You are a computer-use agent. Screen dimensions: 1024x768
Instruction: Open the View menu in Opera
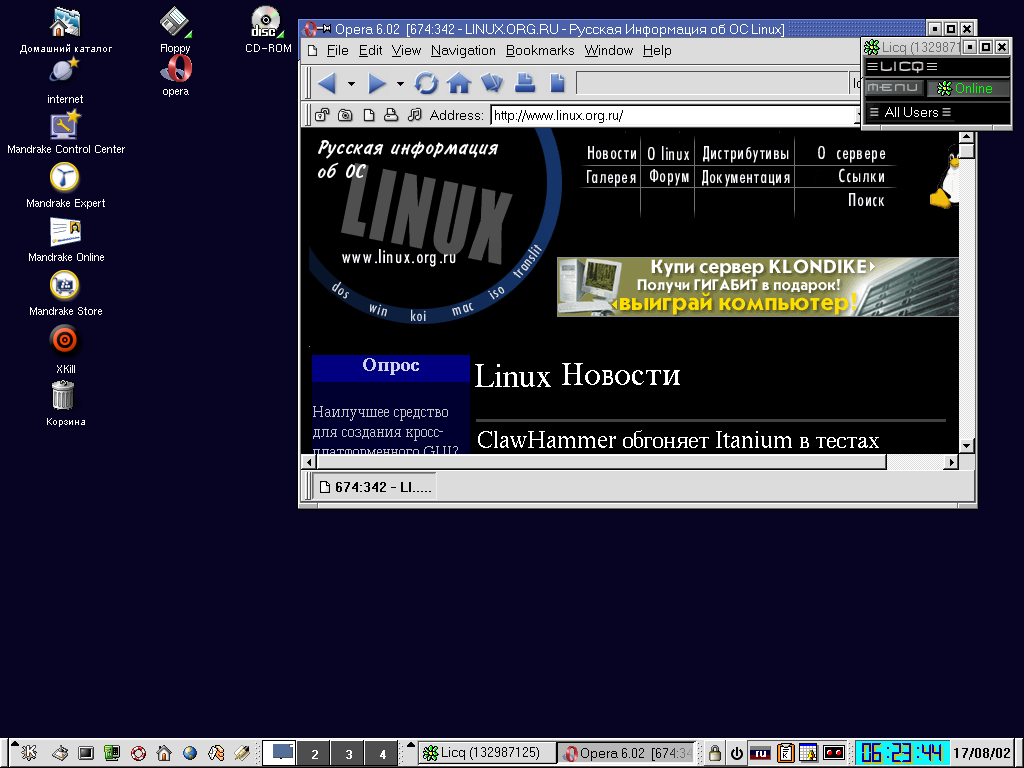[x=406, y=50]
